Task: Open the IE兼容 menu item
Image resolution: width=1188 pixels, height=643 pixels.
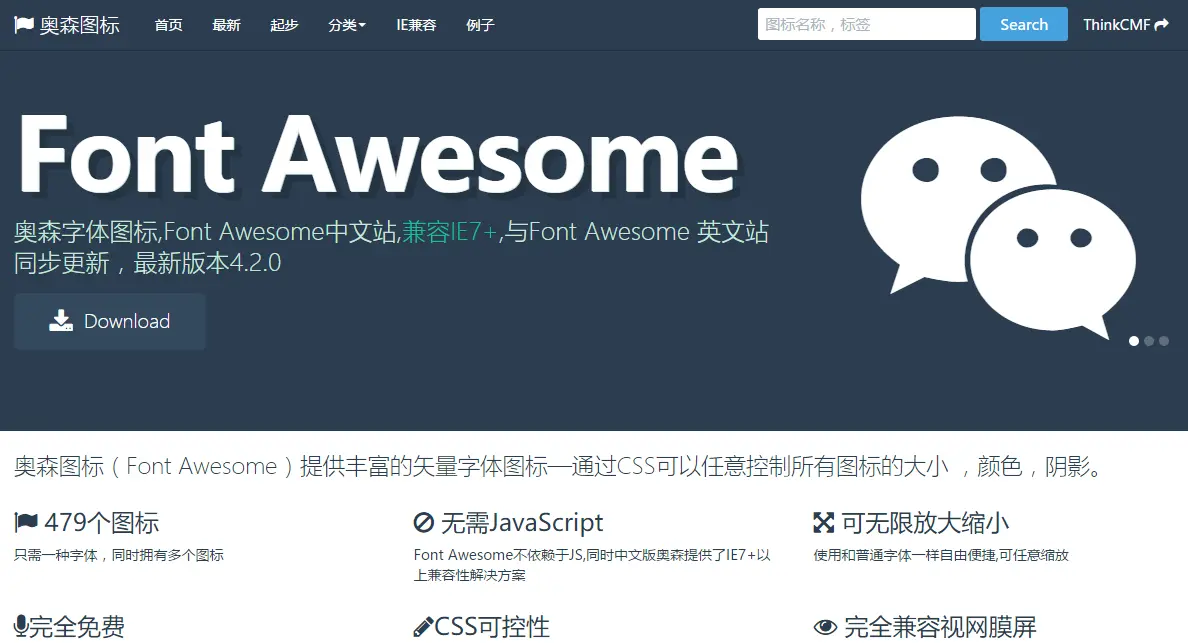Action: (416, 25)
